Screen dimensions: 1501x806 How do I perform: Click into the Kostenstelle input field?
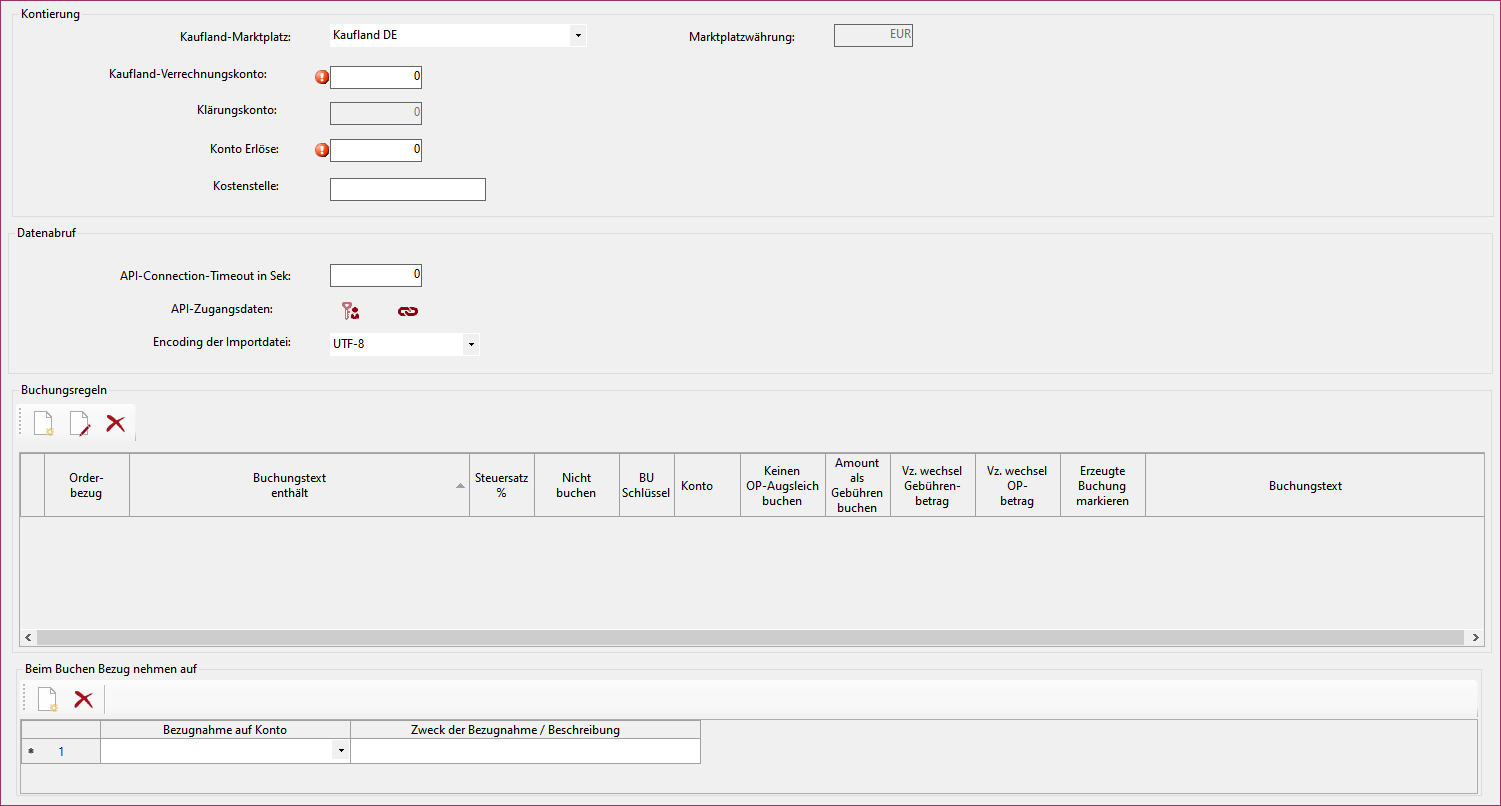pos(407,189)
